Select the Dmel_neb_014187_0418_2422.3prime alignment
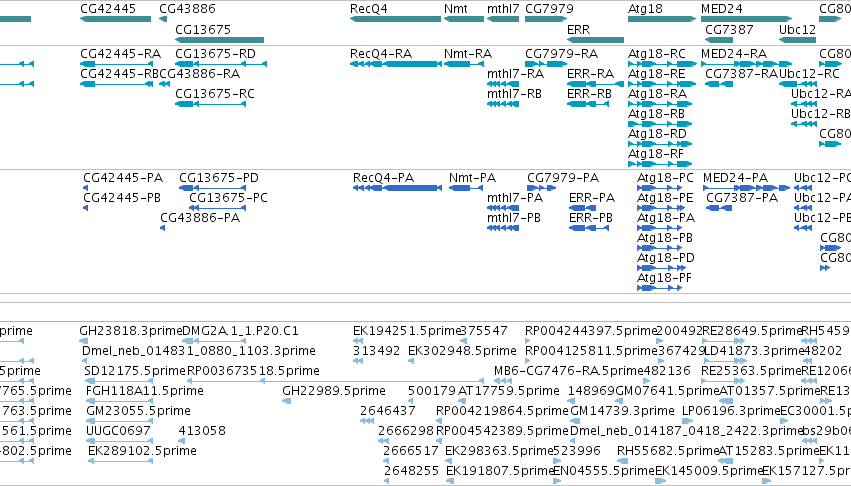This screenshot has width=851, height=486. [x=573, y=441]
